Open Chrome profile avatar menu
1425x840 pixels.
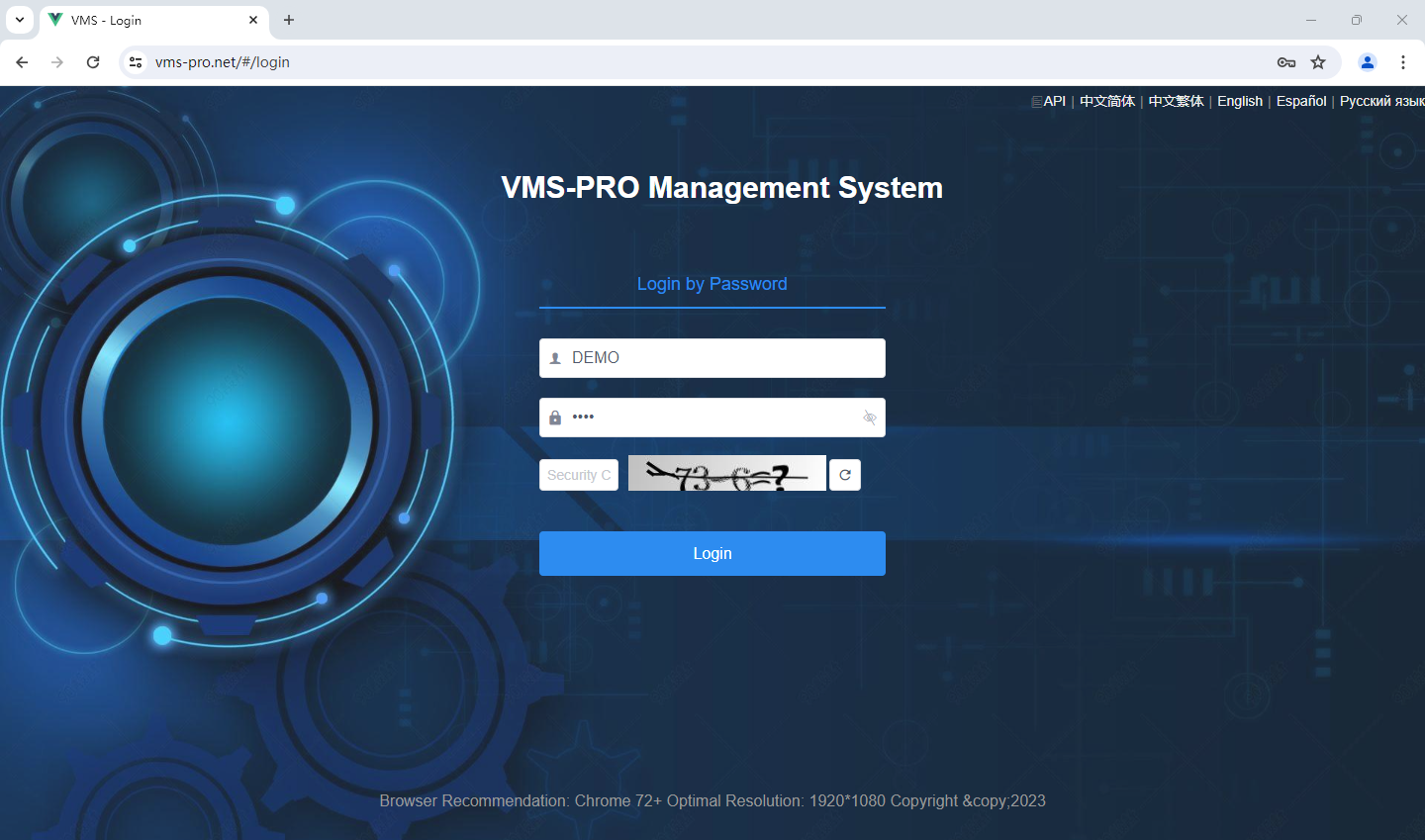point(1368,62)
